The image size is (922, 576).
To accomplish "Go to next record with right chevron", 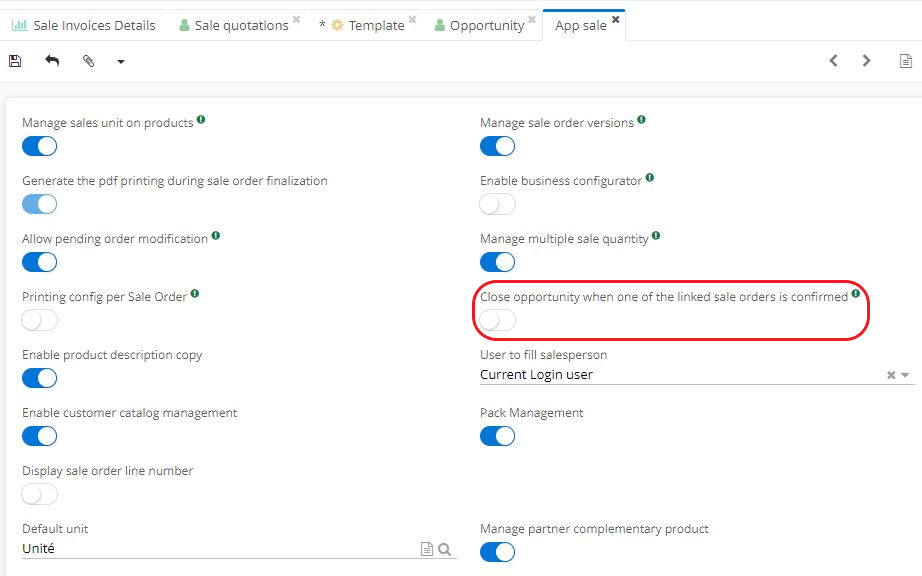I will click(867, 61).
